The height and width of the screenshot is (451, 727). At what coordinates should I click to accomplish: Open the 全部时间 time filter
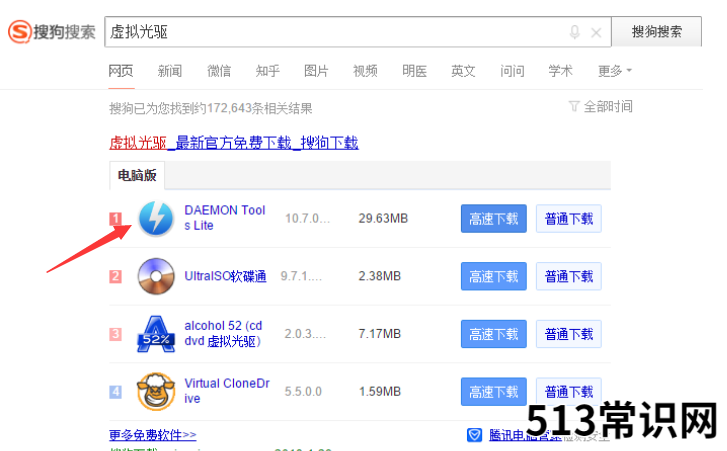[608, 107]
